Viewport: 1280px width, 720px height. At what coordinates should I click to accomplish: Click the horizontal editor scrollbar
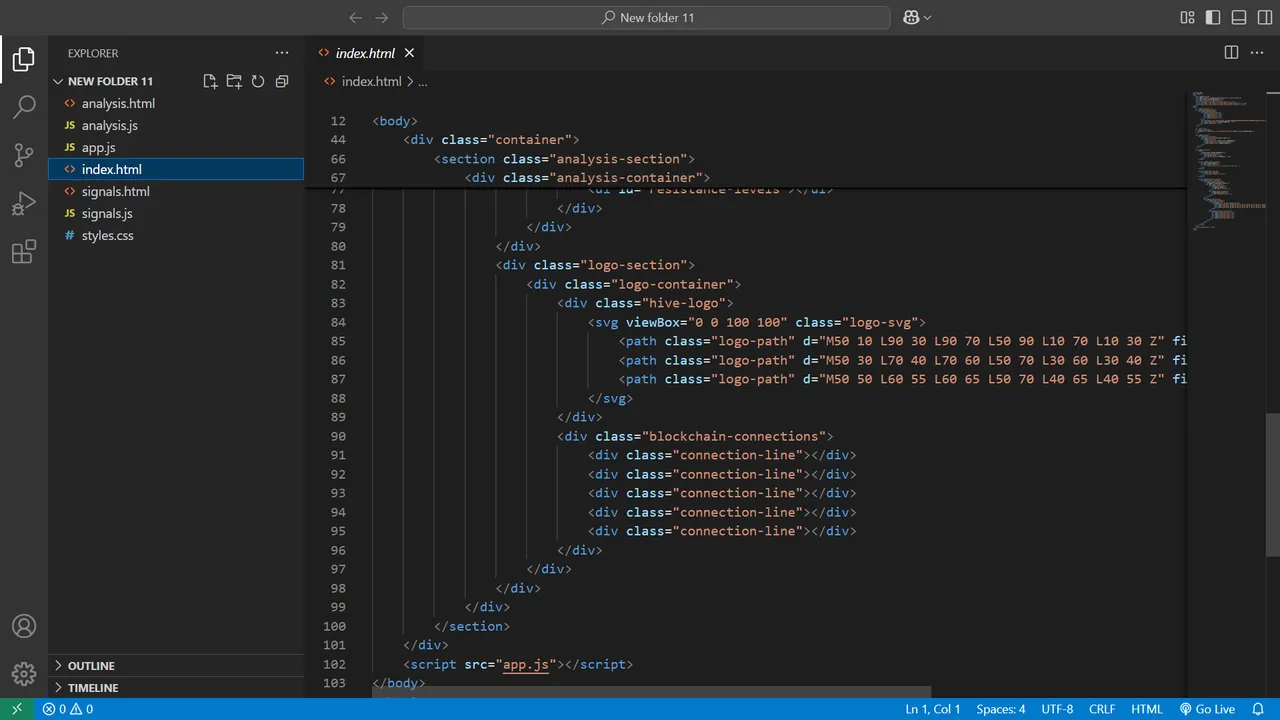[652, 692]
